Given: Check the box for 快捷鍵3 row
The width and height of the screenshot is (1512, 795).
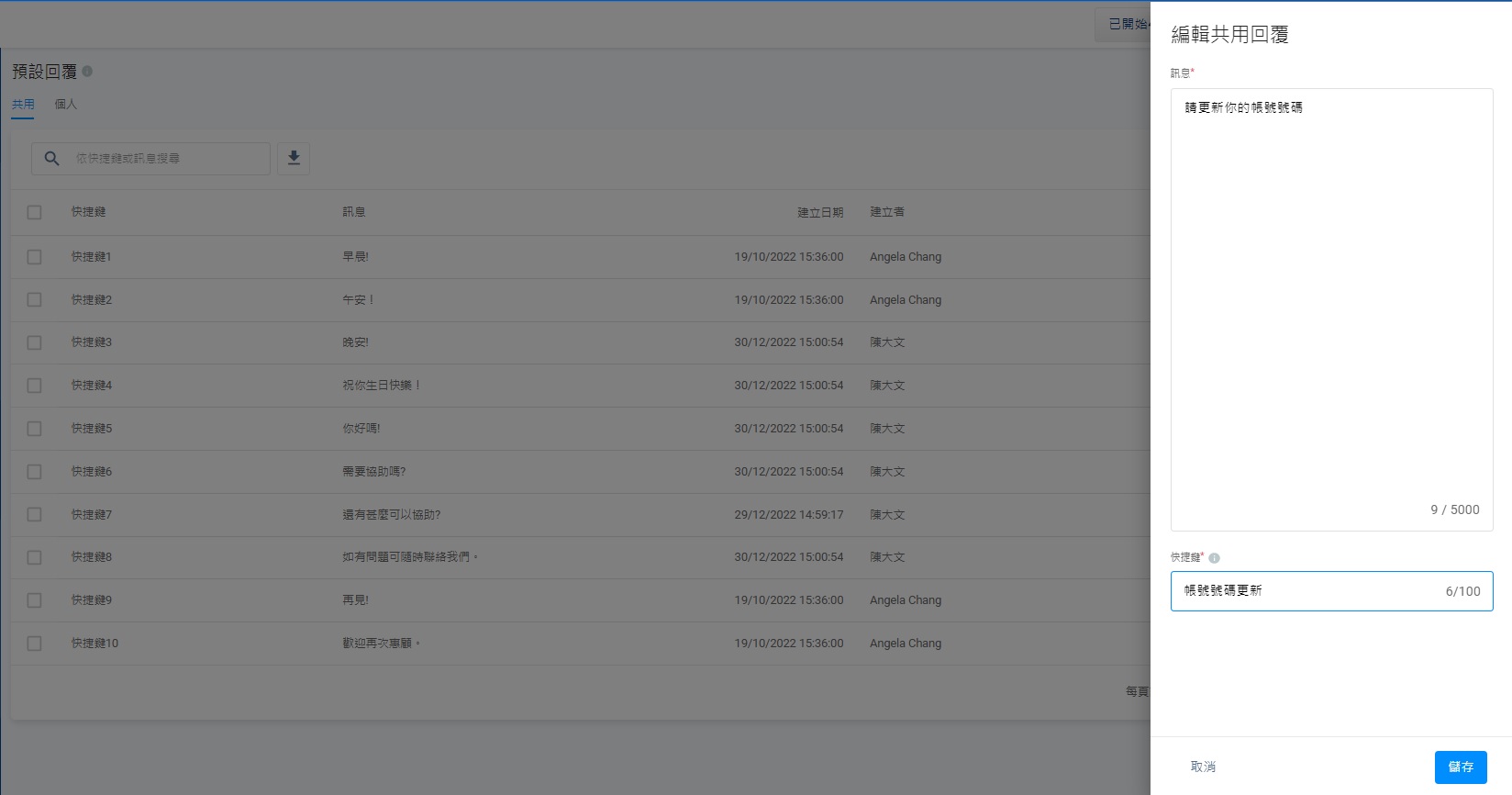Looking at the screenshot, I should (35, 342).
